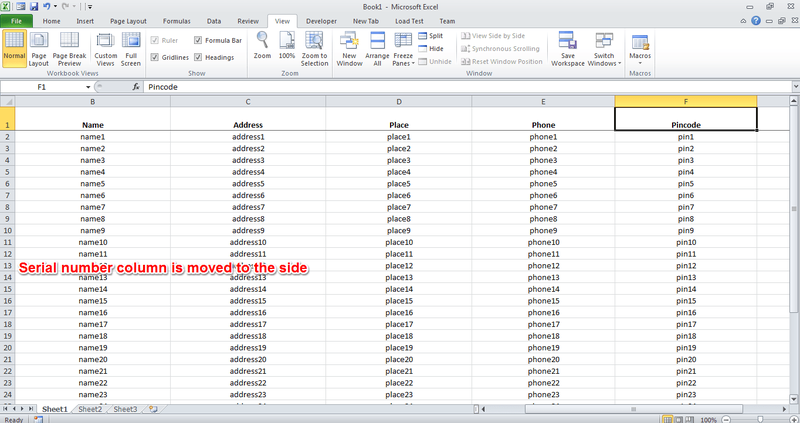The image size is (800, 423).
Task: Switch to Sheet3 tab
Action: [x=125, y=409]
